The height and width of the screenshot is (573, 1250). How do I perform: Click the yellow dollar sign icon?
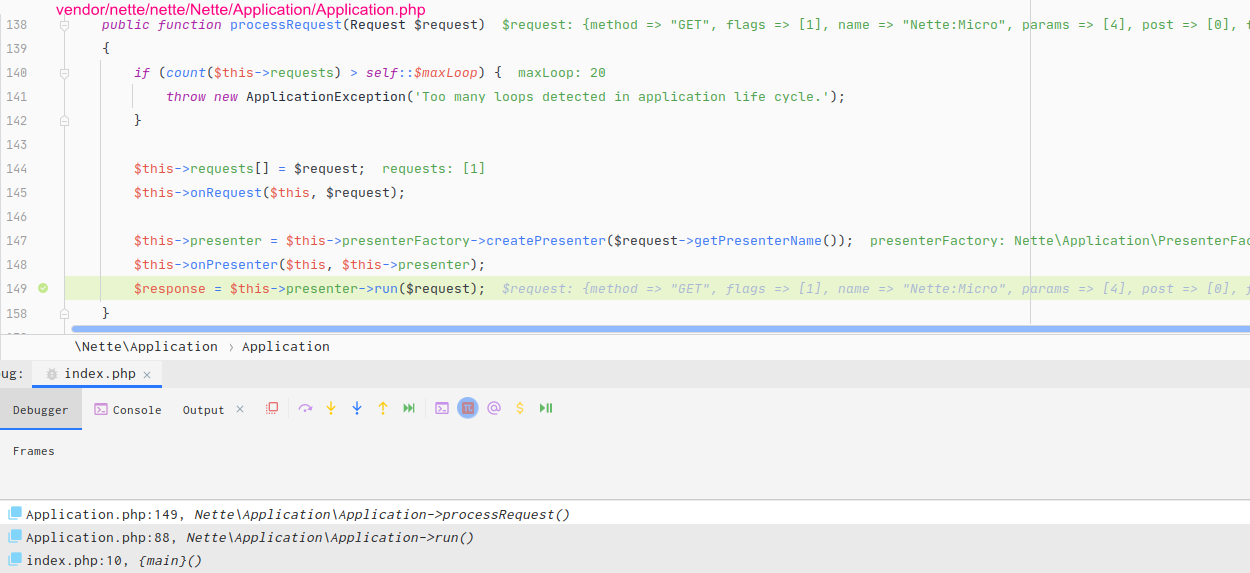520,408
